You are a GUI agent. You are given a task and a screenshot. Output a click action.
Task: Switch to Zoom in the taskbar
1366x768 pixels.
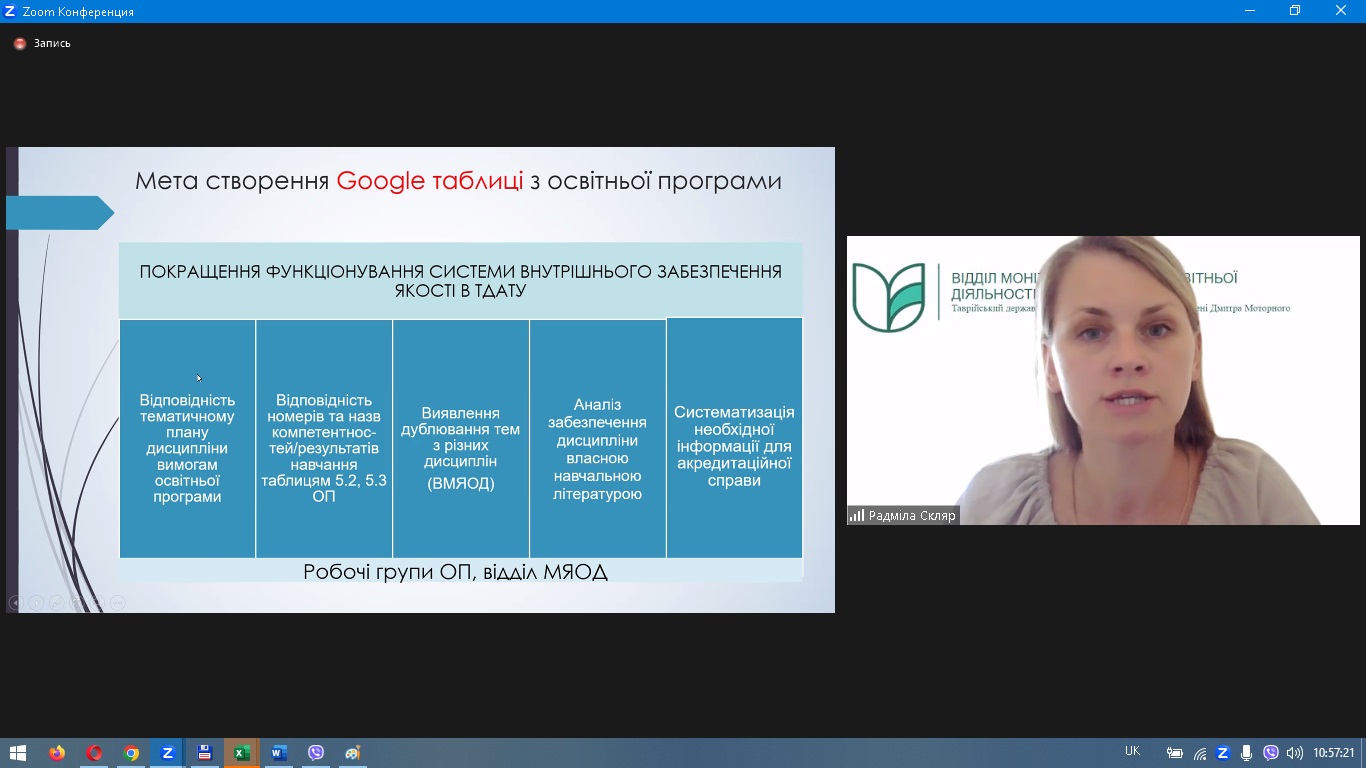(168, 753)
